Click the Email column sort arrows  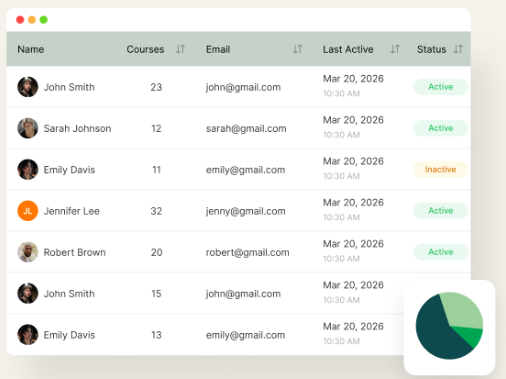(297, 49)
